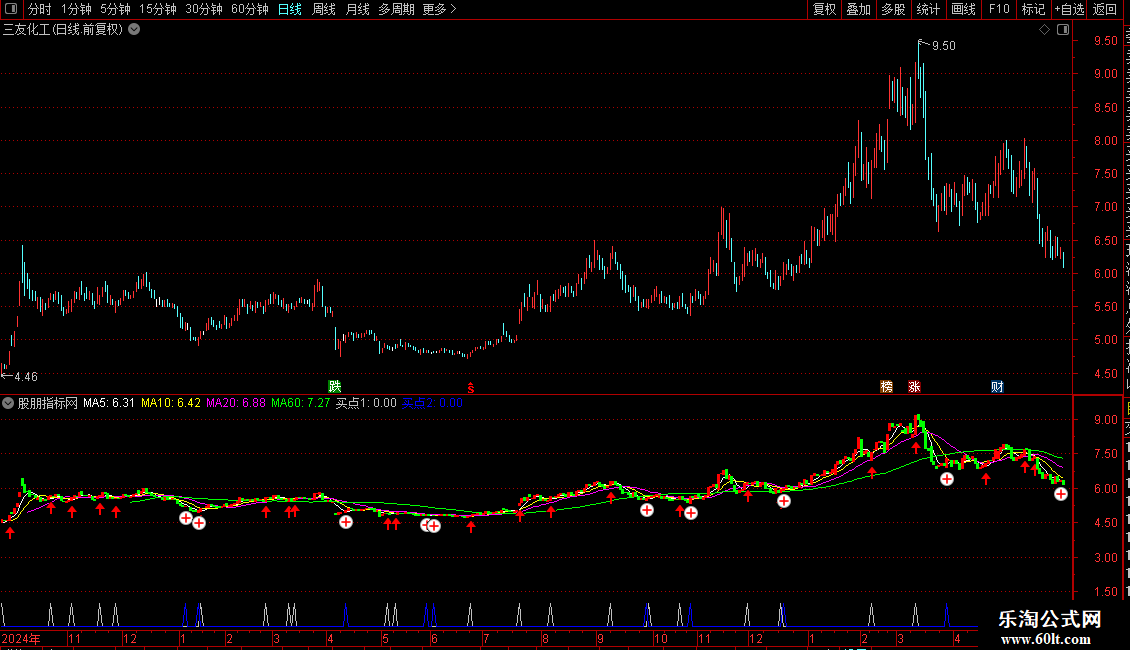The image size is (1130, 650).
Task: Open the 统计 statistics tool
Action: point(927,9)
